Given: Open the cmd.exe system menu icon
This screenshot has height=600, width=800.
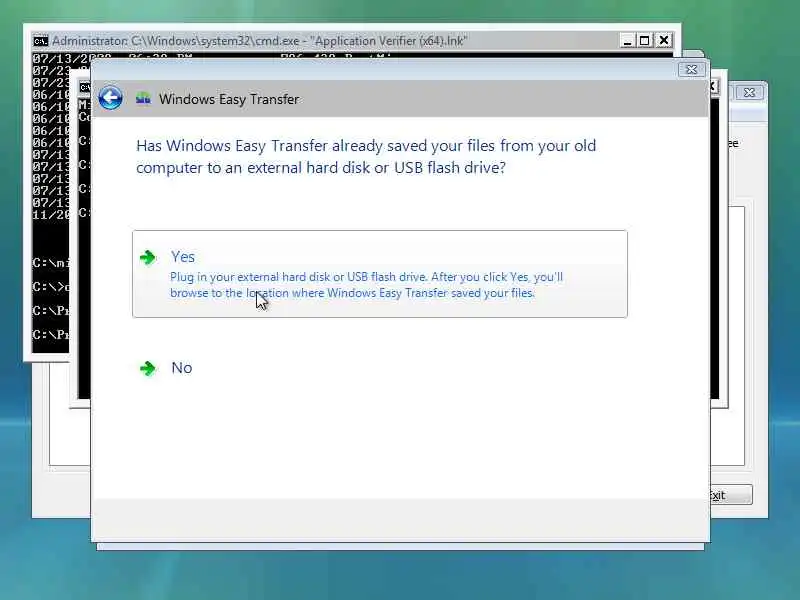Looking at the screenshot, I should [x=40, y=41].
